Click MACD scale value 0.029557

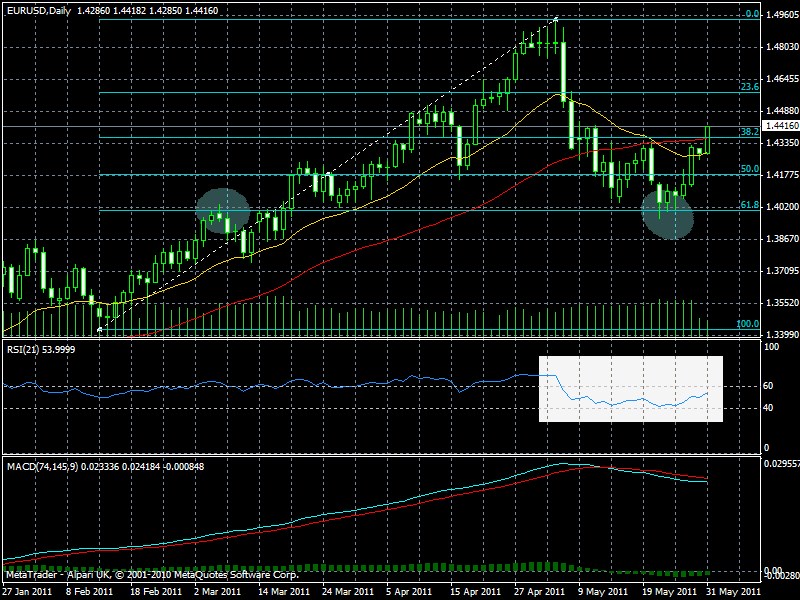pos(781,464)
